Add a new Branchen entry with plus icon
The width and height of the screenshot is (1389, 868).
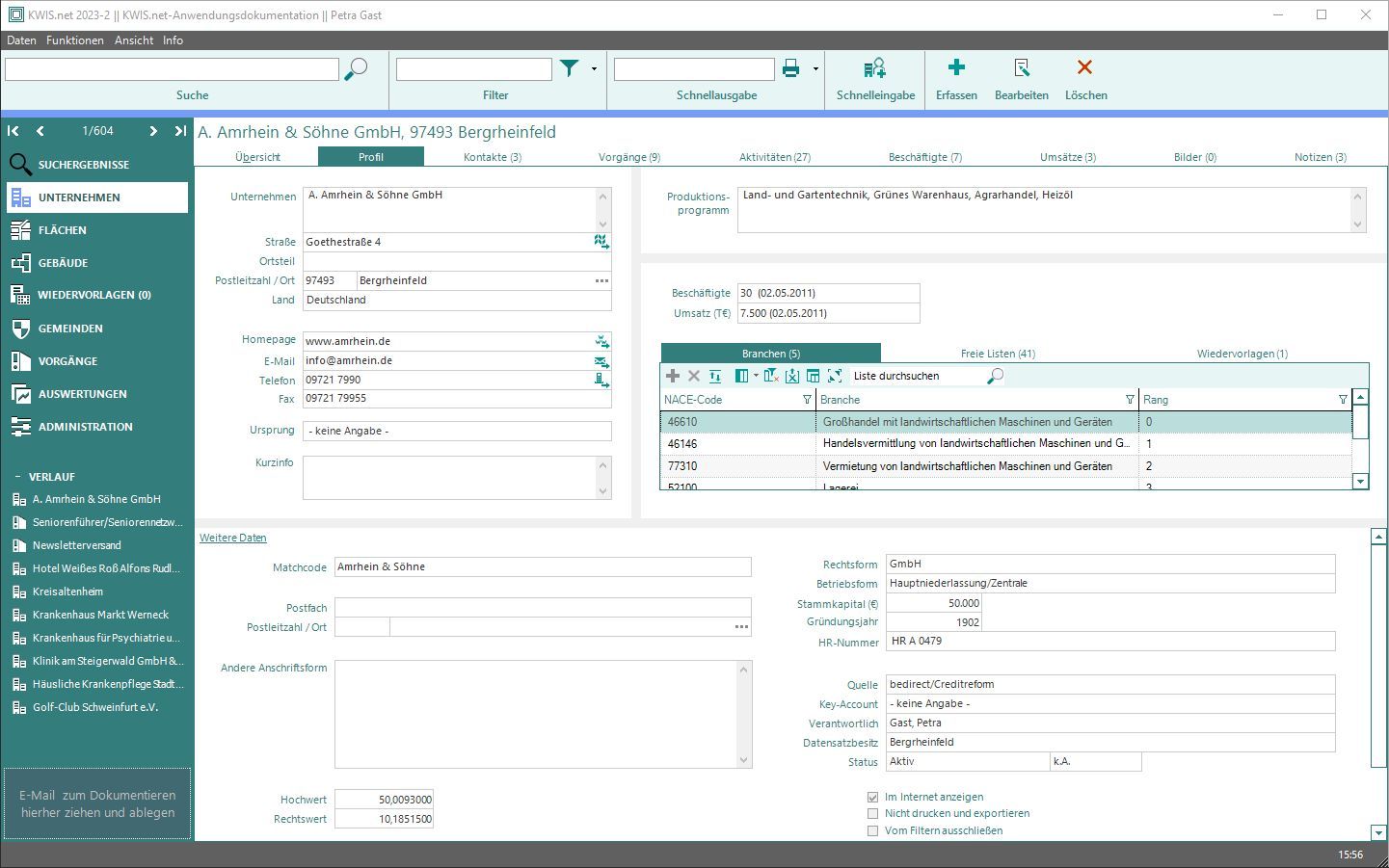click(x=673, y=376)
